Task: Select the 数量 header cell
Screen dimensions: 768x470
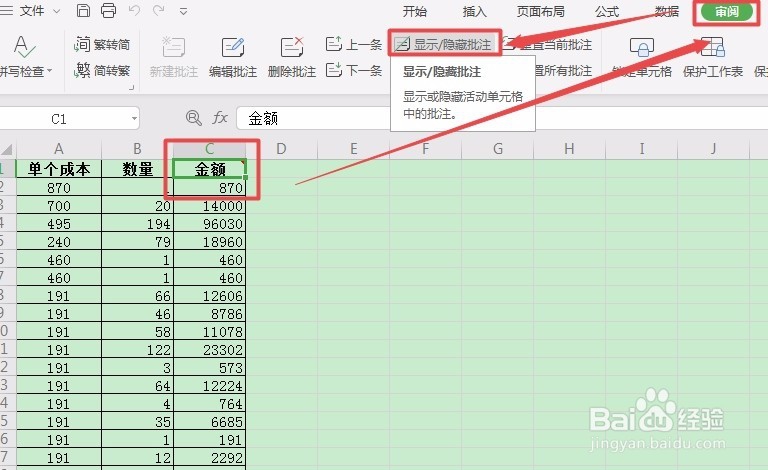Action: pyautogui.click(x=137, y=169)
